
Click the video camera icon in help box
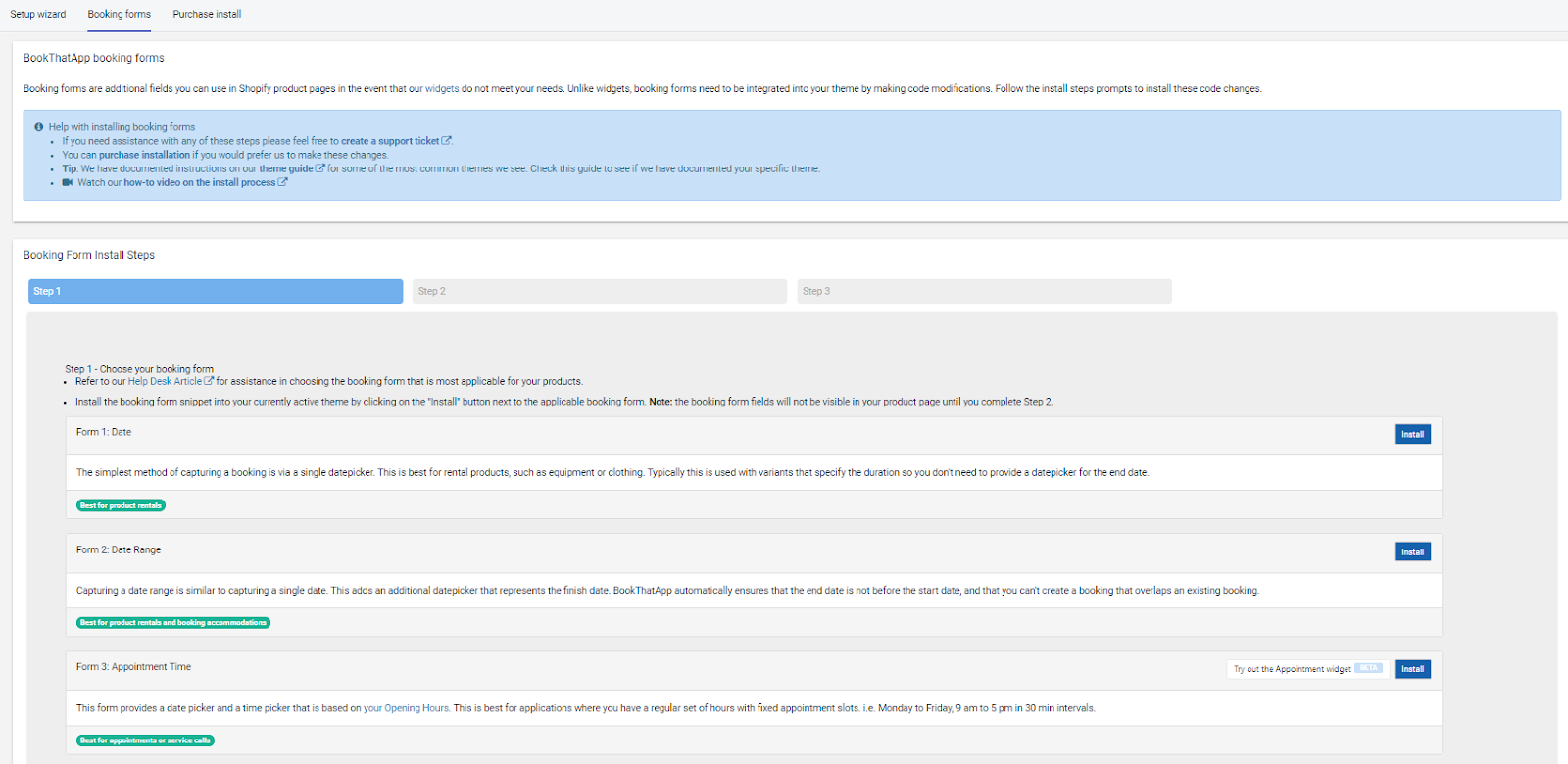click(x=68, y=182)
